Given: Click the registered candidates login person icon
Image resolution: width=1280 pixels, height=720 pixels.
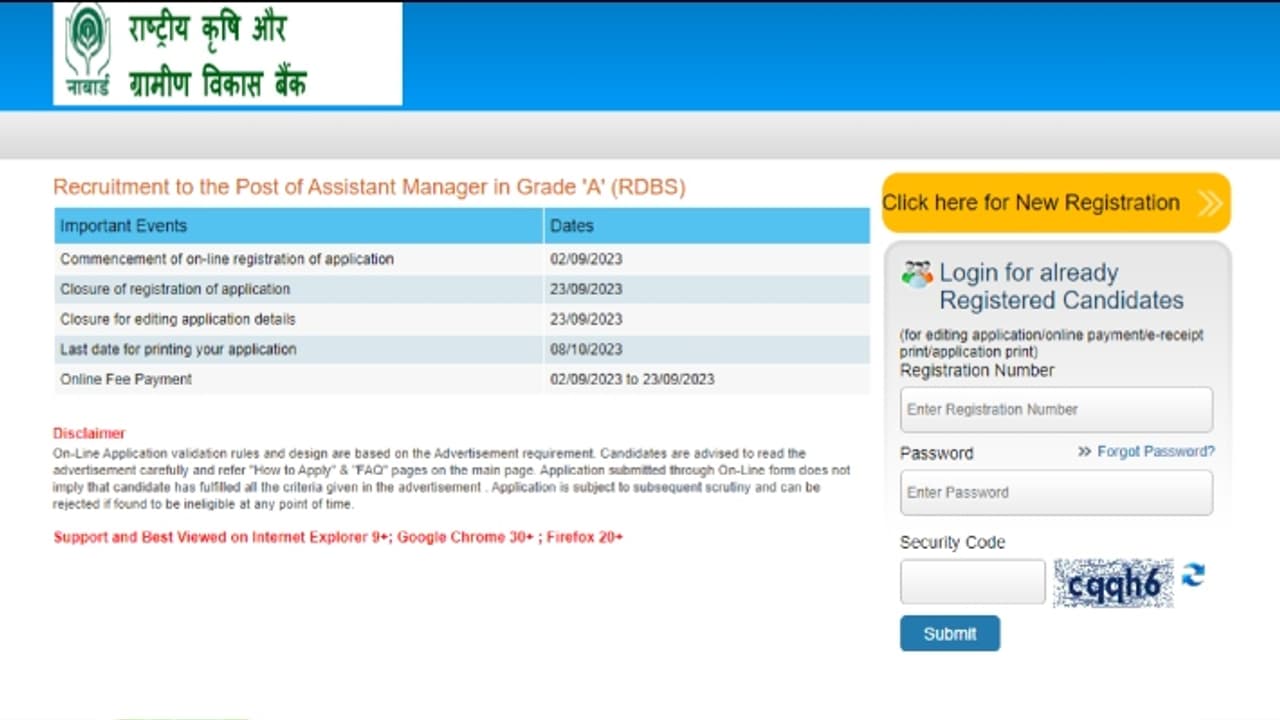Looking at the screenshot, I should pos(916,272).
